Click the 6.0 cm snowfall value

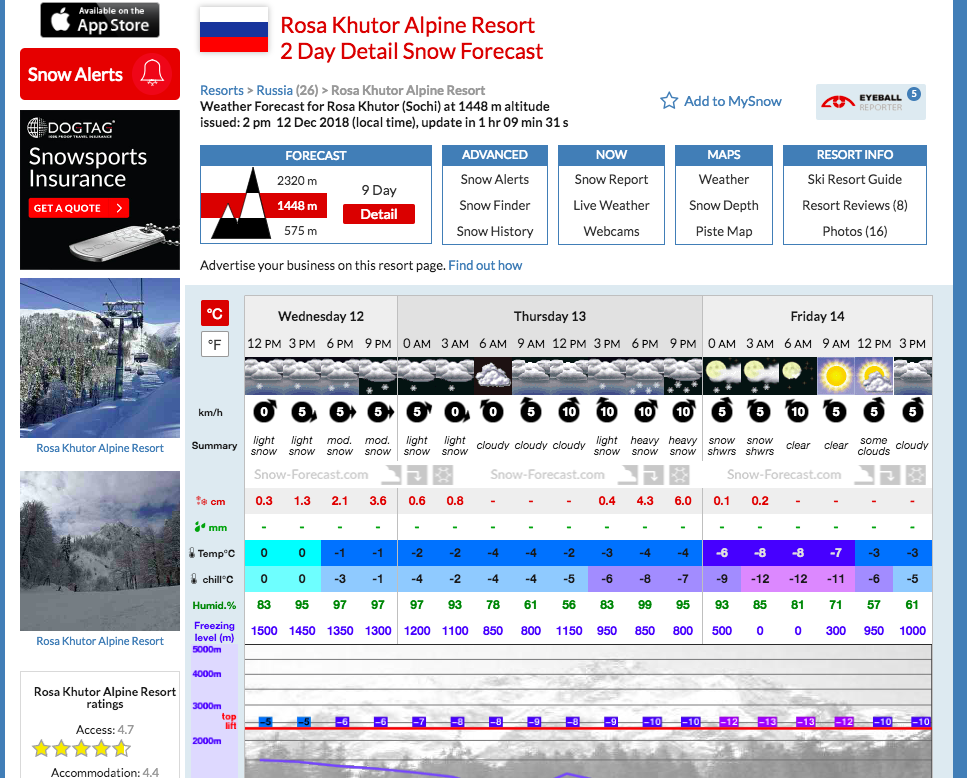coord(683,501)
